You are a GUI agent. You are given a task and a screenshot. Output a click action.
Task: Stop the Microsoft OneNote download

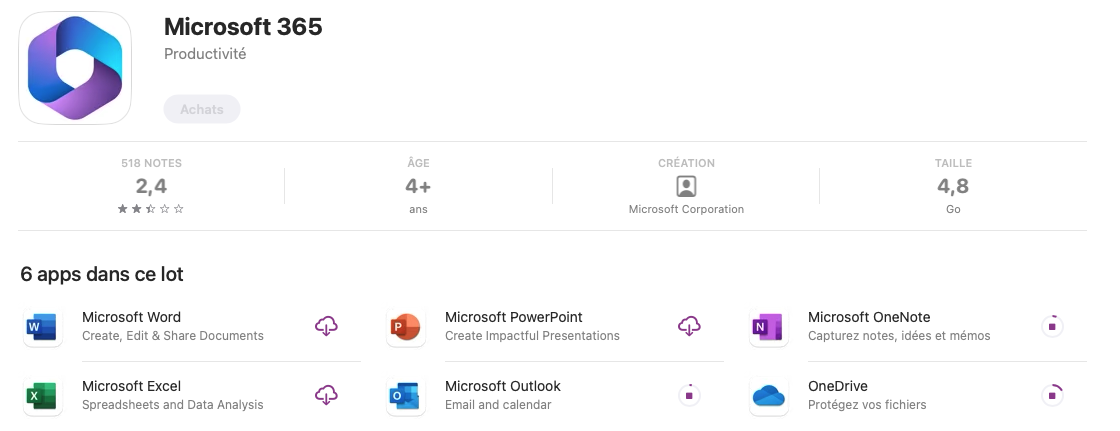(x=1052, y=326)
